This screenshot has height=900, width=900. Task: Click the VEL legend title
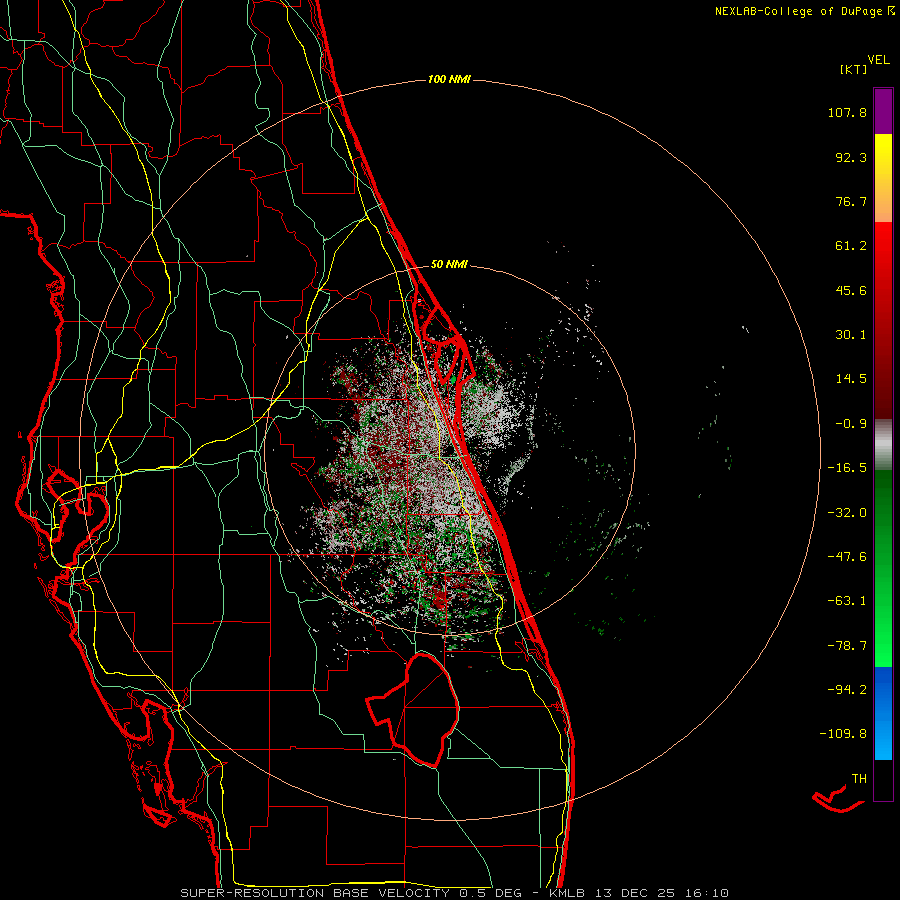(878, 60)
